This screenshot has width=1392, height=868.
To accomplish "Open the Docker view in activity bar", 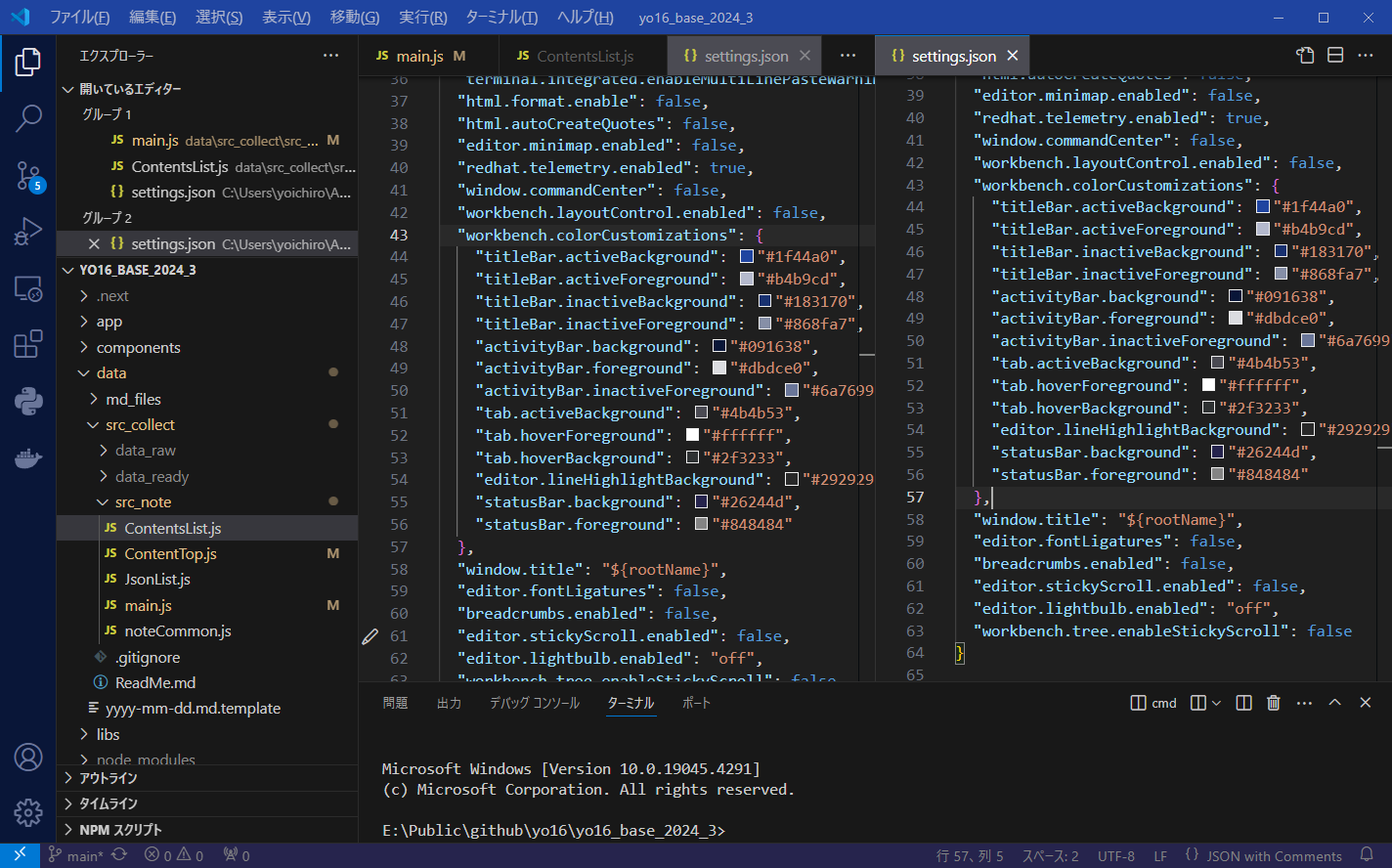I will pos(28,457).
